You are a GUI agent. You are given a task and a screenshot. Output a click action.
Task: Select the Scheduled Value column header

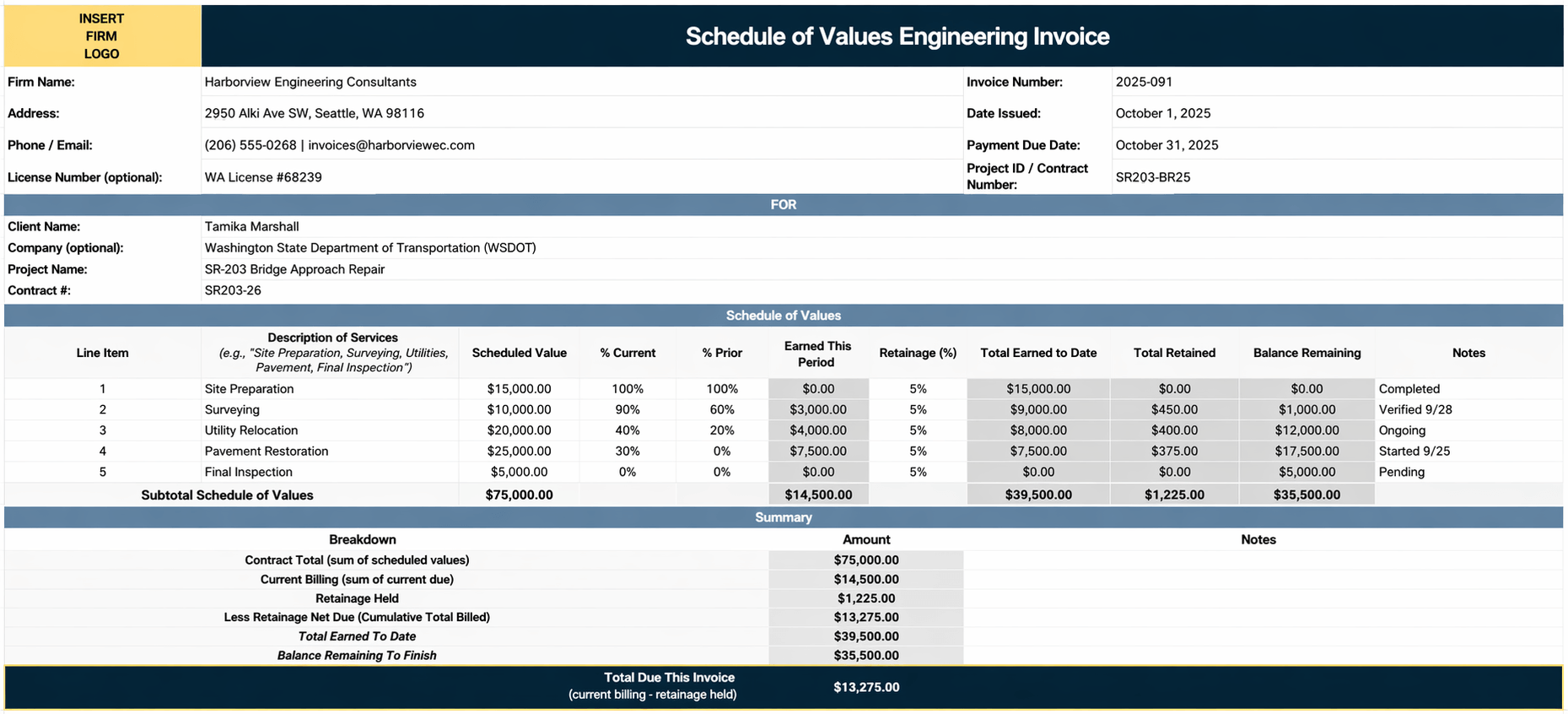tap(519, 353)
